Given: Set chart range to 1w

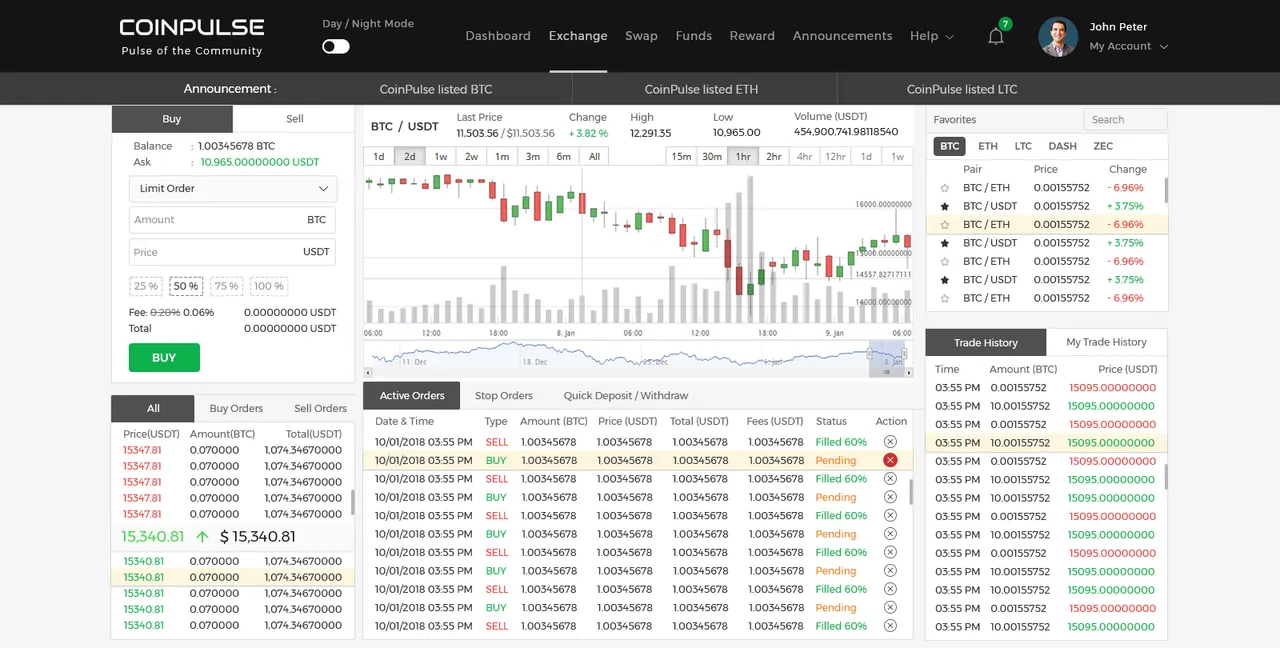Looking at the screenshot, I should 440,156.
